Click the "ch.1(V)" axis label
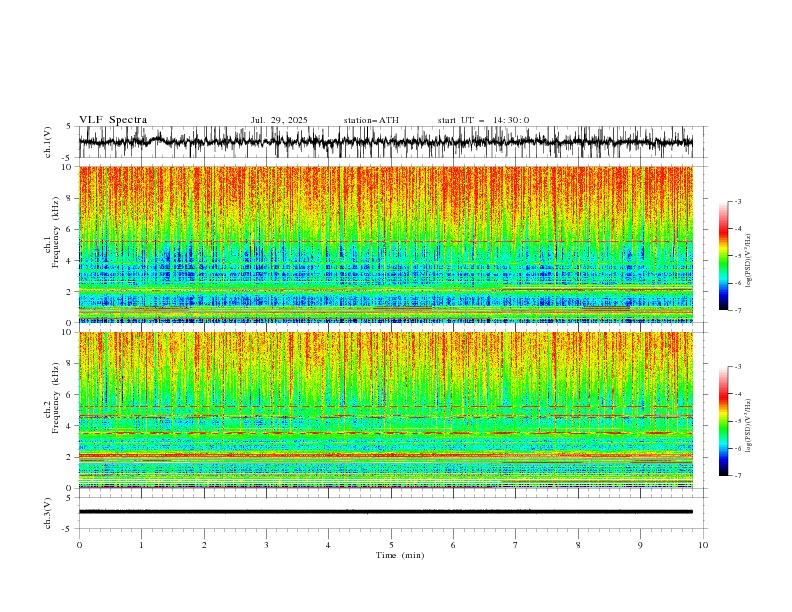792x612 pixels. (x=48, y=142)
